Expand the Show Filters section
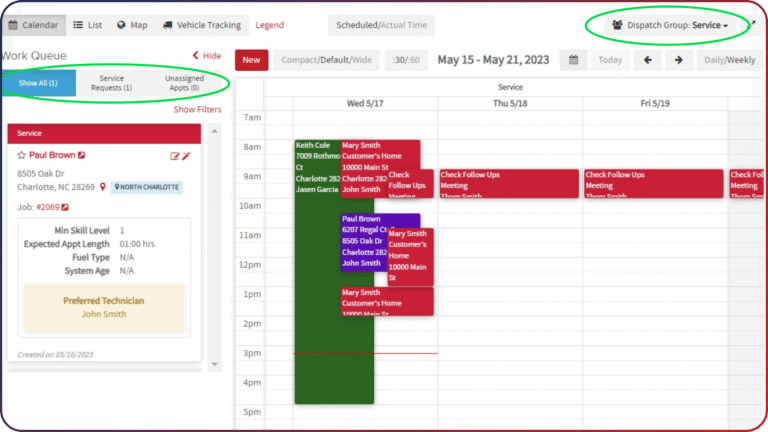 coord(197,109)
